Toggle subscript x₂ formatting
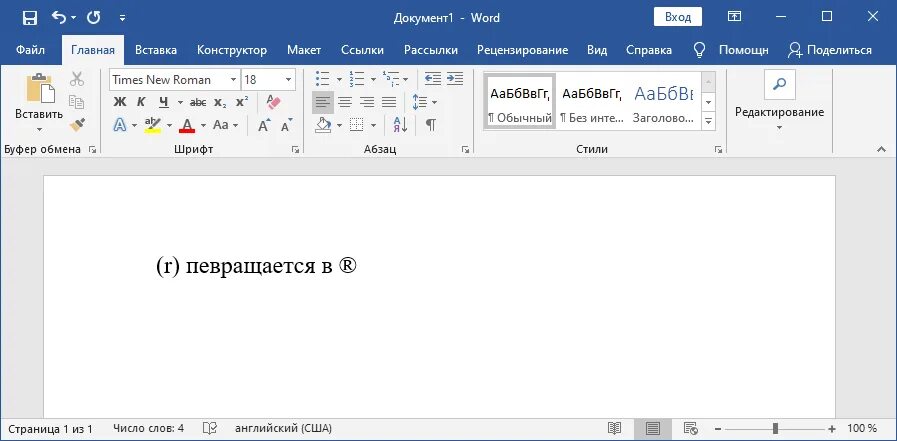The image size is (897, 441). [x=220, y=102]
